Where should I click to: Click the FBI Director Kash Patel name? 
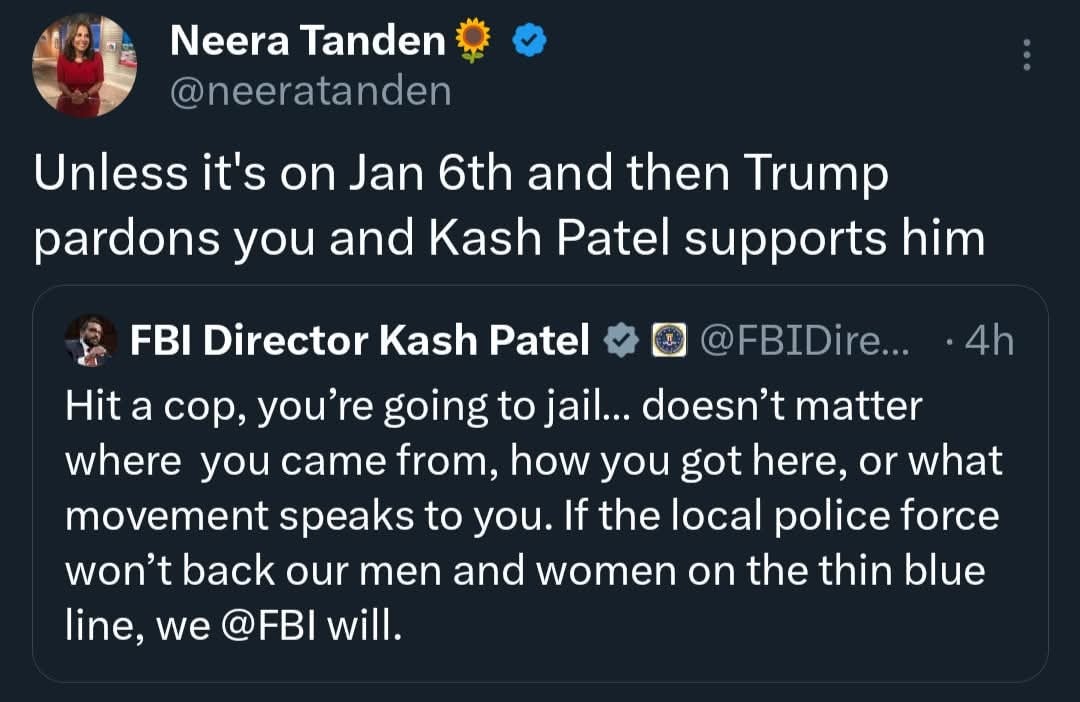click(x=359, y=342)
